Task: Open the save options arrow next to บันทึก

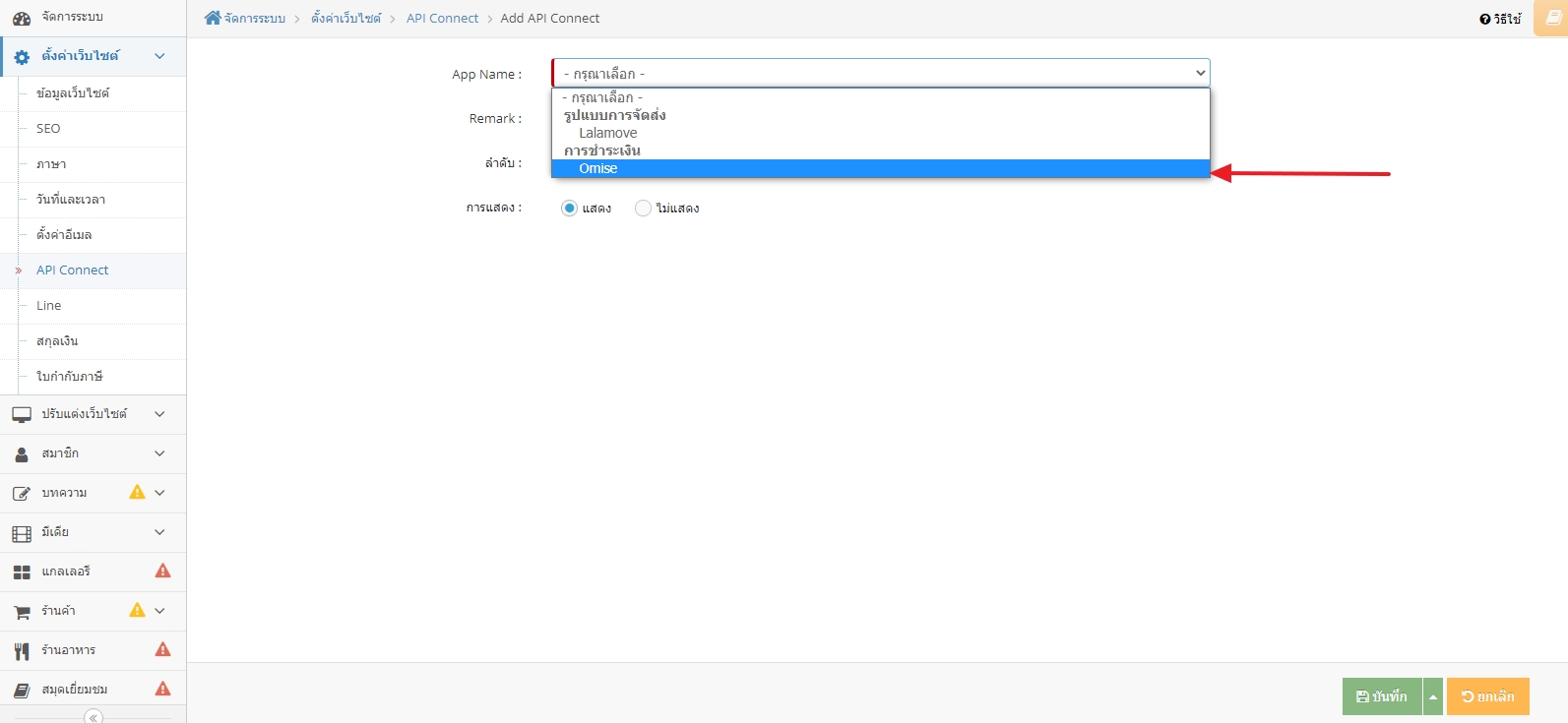Action: 1433,696
